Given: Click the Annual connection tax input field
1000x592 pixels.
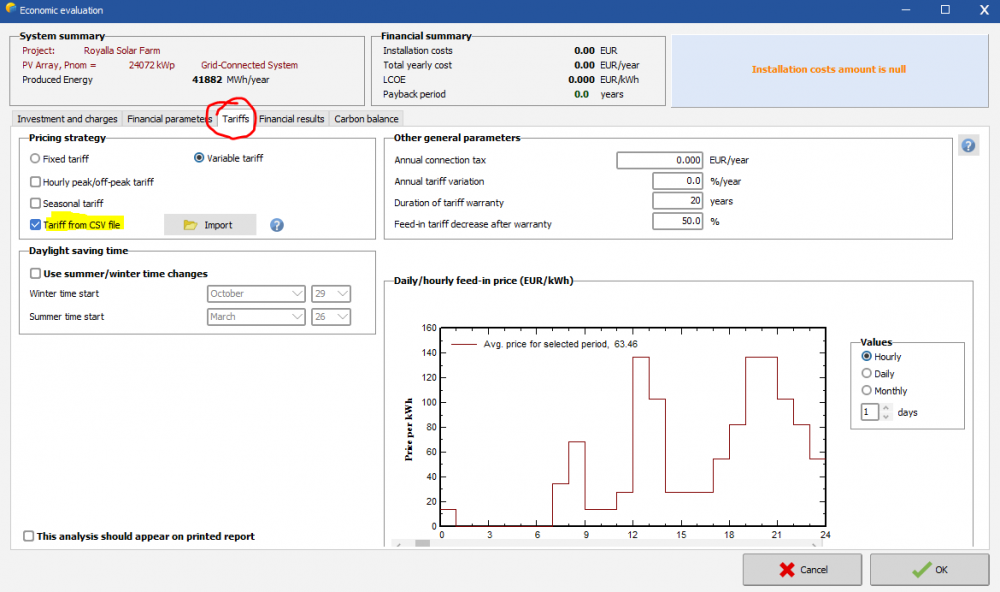Looking at the screenshot, I should click(660, 160).
